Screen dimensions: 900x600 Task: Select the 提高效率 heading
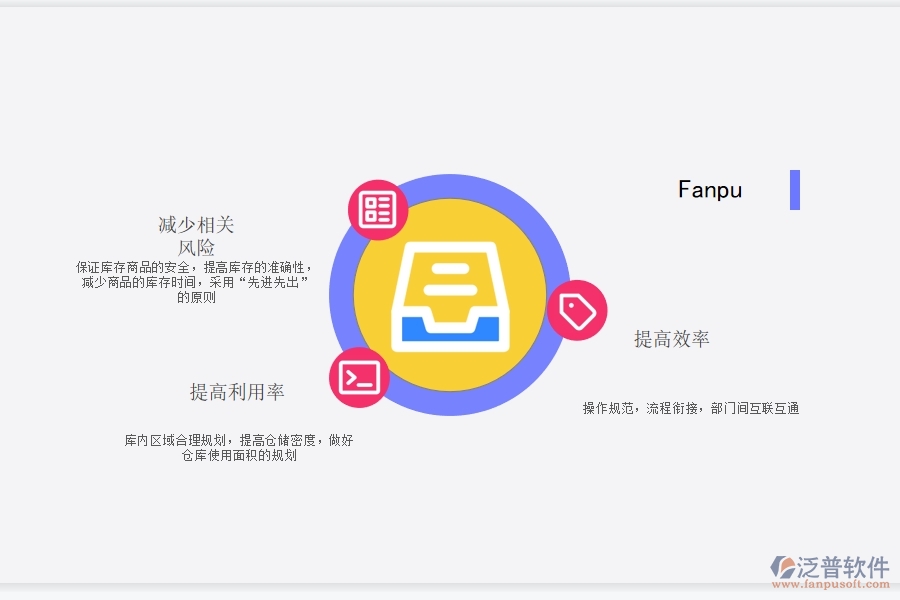(x=671, y=339)
